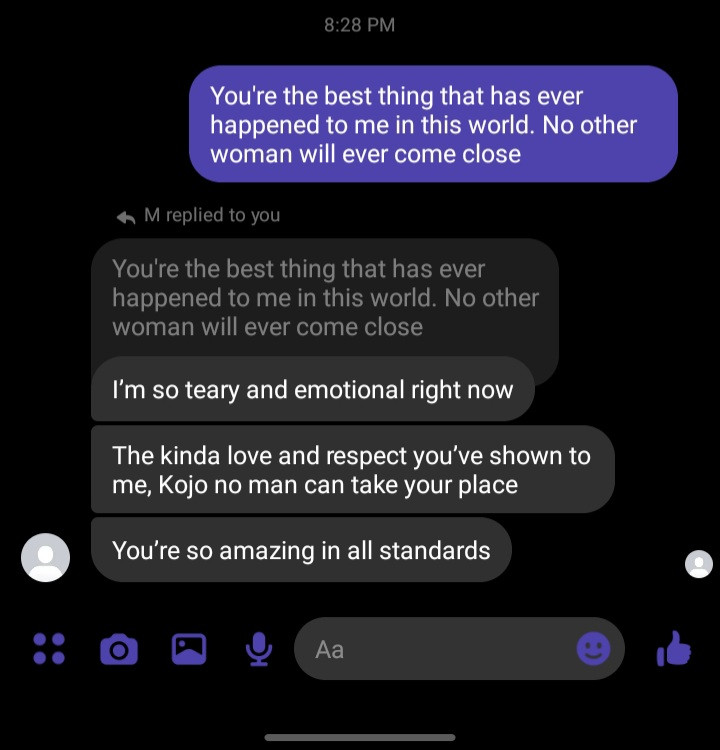This screenshot has width=720, height=750.
Task: Focus the Aa message input field
Action: [459, 649]
